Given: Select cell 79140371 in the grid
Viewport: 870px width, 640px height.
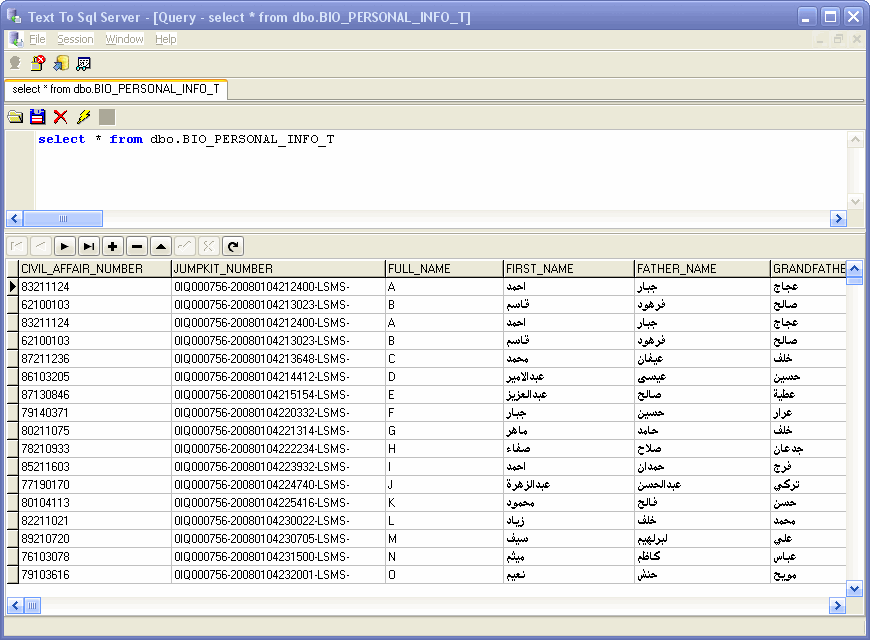Looking at the screenshot, I should pyautogui.click(x=95, y=413).
